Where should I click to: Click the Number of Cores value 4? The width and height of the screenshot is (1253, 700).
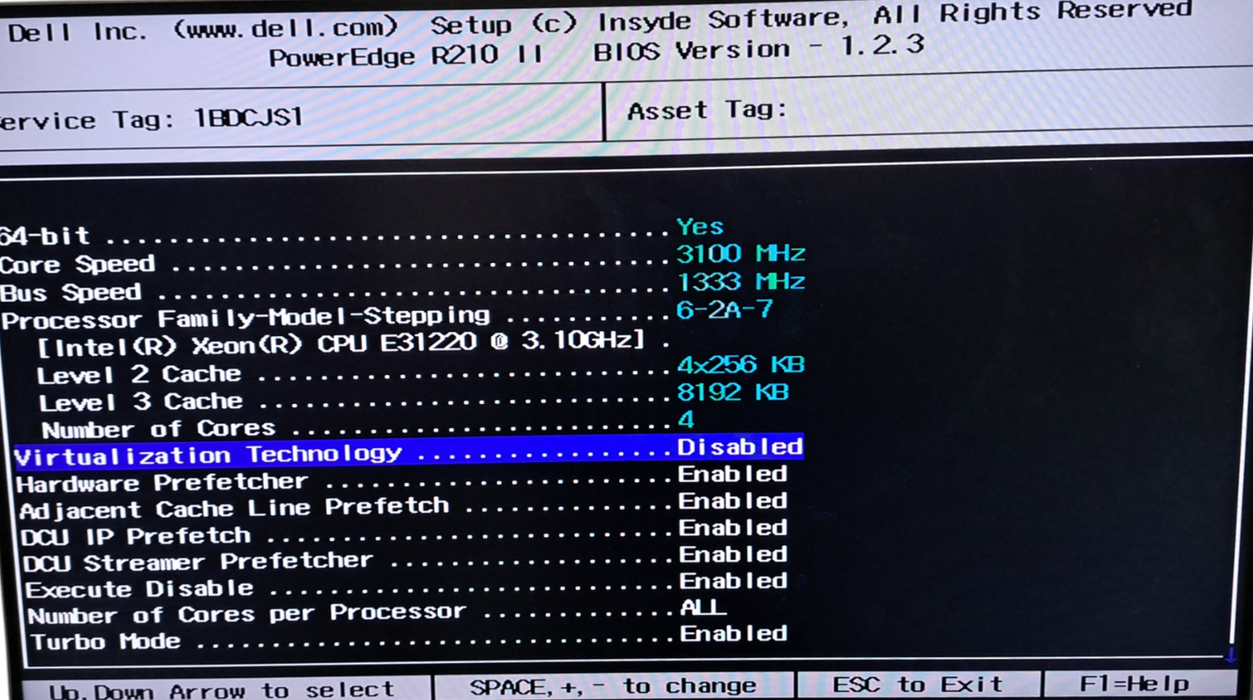click(686, 419)
